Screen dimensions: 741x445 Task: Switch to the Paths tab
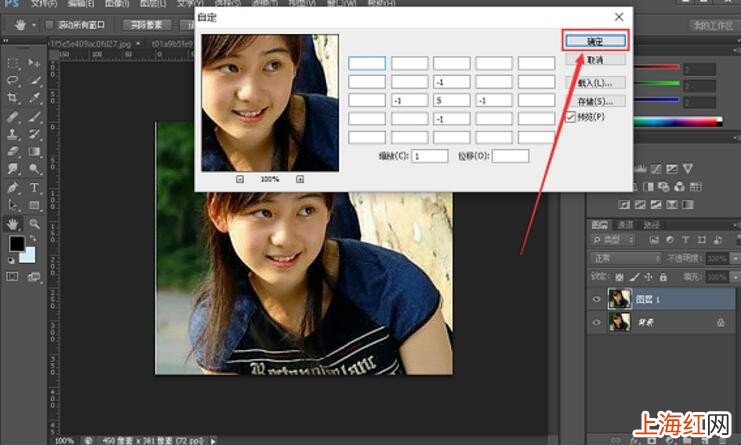[x=651, y=225]
